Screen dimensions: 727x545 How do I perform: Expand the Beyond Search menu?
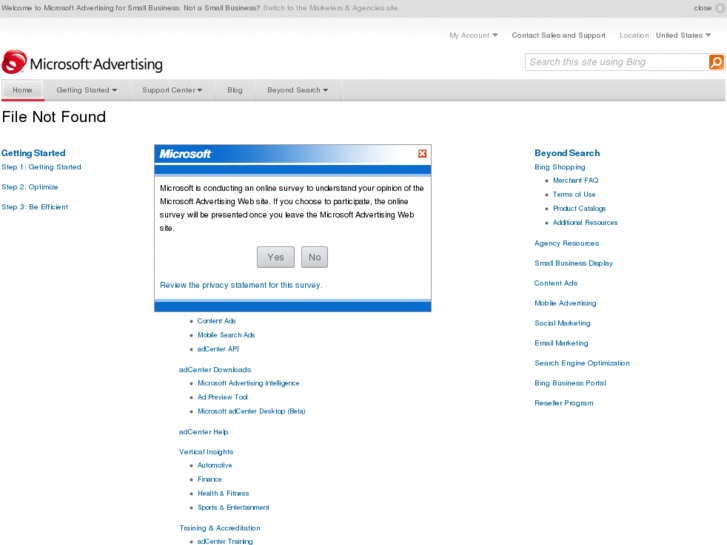click(297, 90)
